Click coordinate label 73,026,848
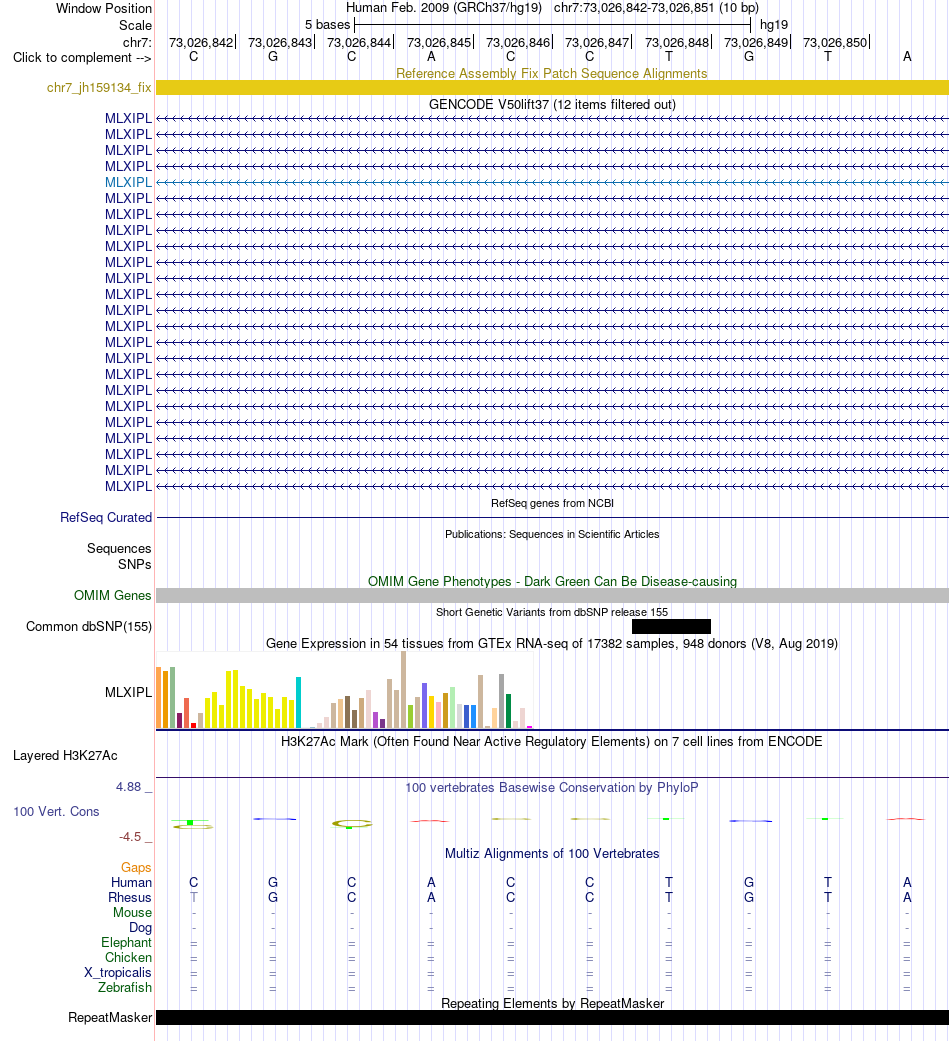 pyautogui.click(x=677, y=42)
